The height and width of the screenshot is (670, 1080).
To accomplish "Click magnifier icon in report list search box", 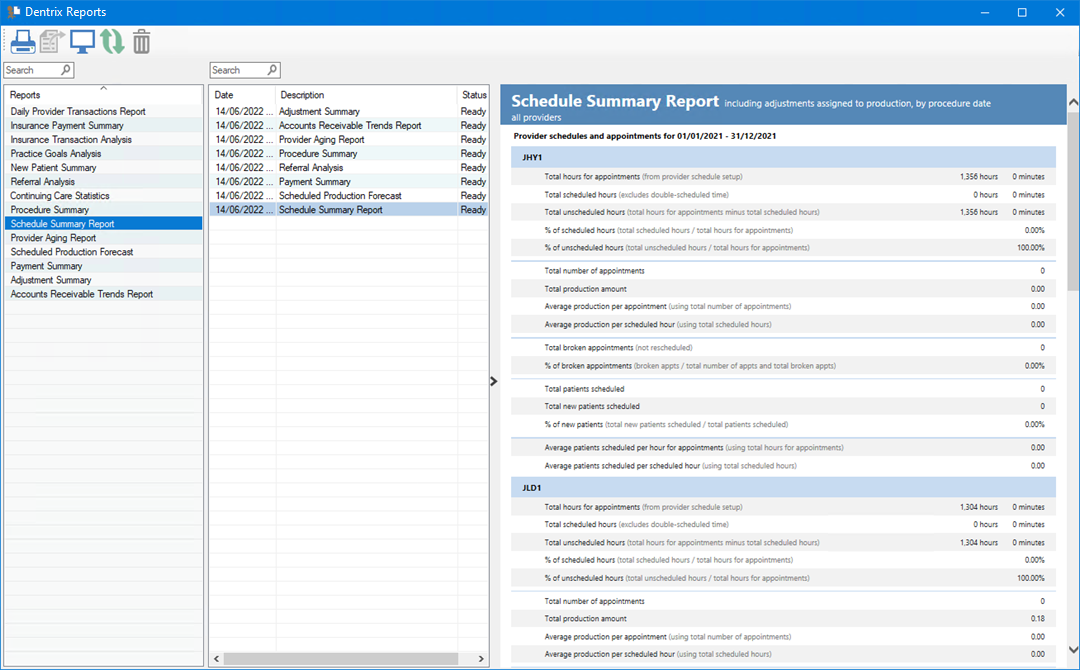I will (x=272, y=70).
